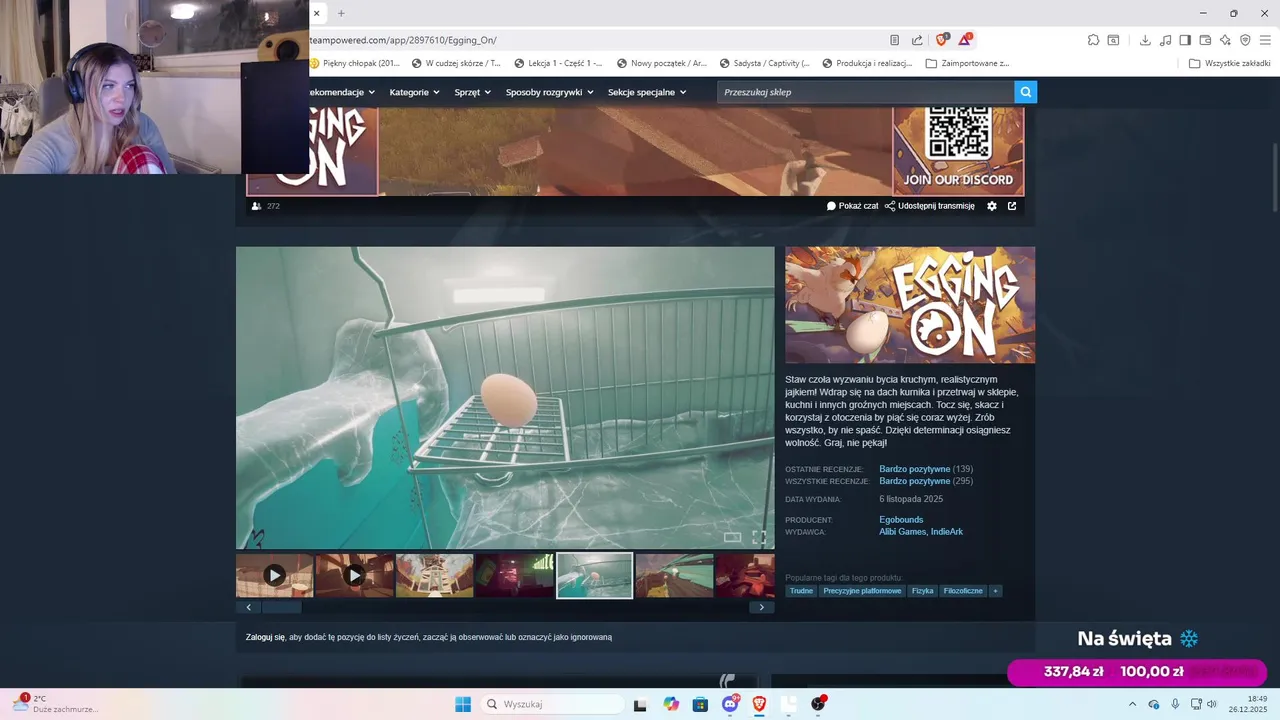
Task: Open Brave Shields lion icon
Action: 941,40
